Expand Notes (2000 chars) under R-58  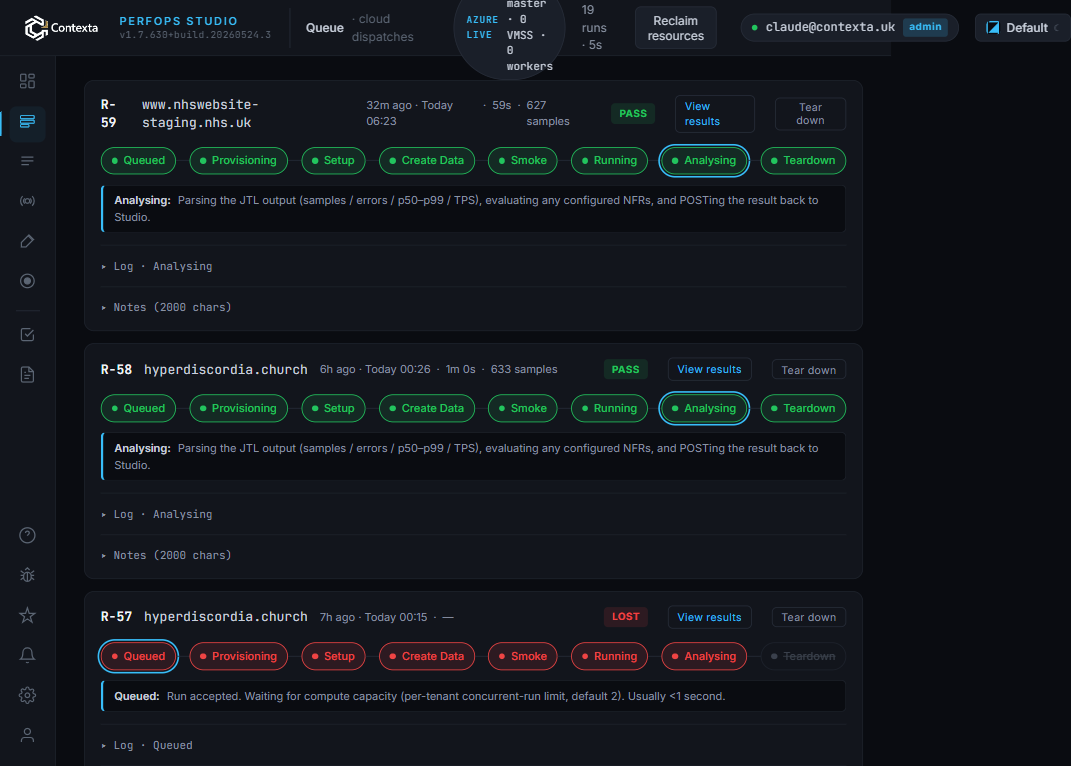(x=166, y=556)
